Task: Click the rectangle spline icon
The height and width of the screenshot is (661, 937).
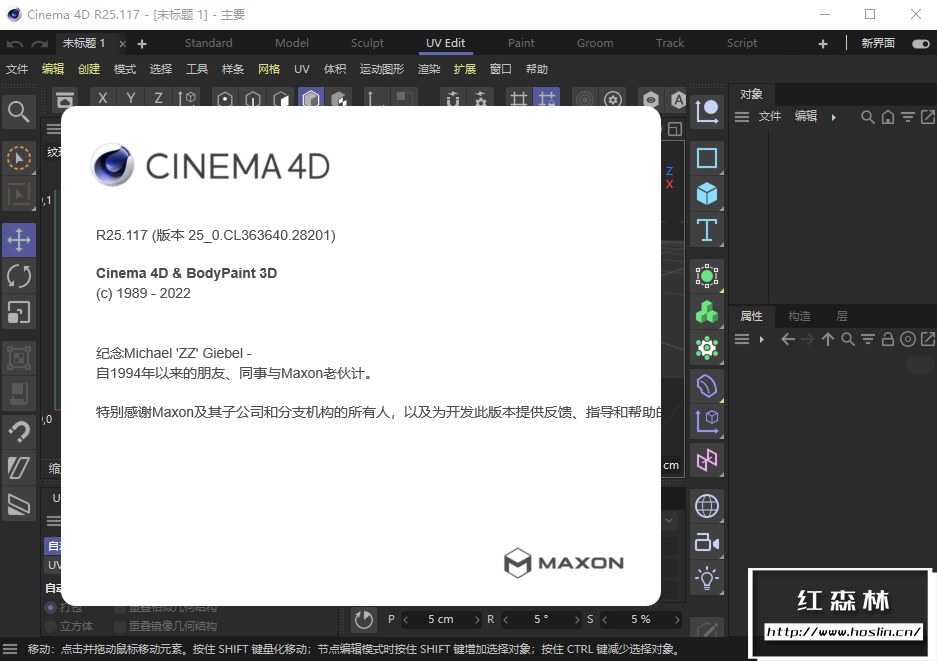Action: tap(707, 158)
